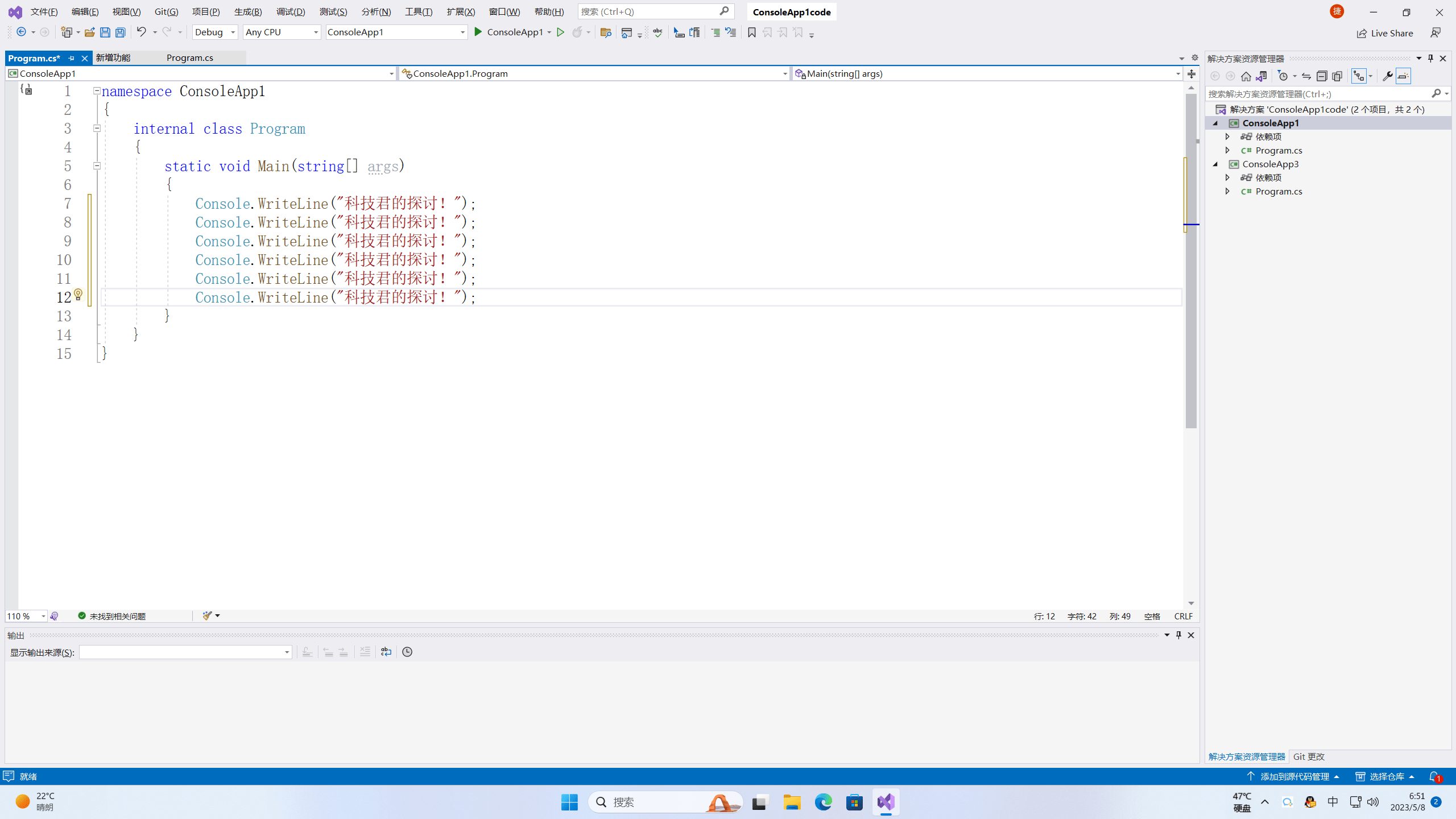Open the code cleanup broom icon
The image size is (1456, 819).
(x=207, y=616)
